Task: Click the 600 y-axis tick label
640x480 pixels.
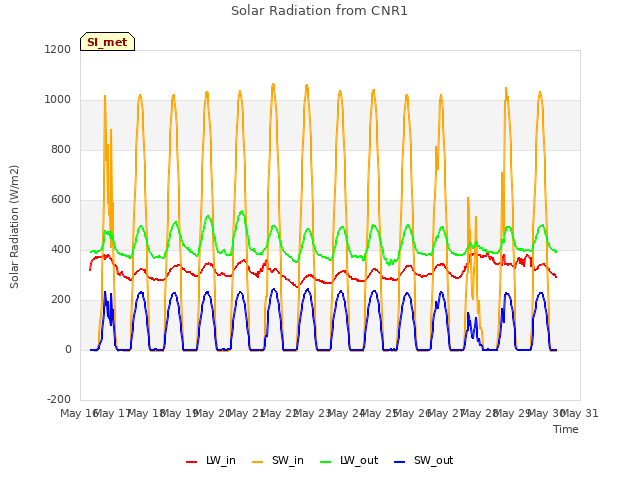Action: [x=61, y=200]
